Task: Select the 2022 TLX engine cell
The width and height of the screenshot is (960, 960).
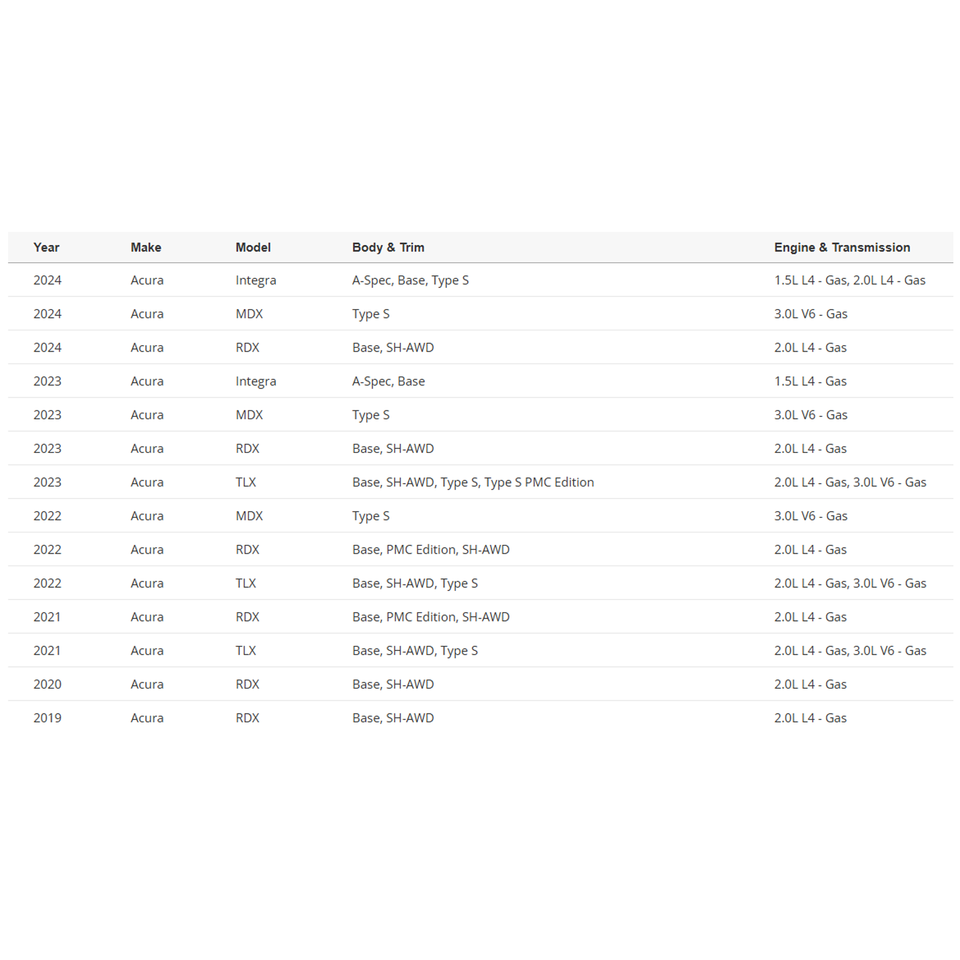Action: (849, 583)
